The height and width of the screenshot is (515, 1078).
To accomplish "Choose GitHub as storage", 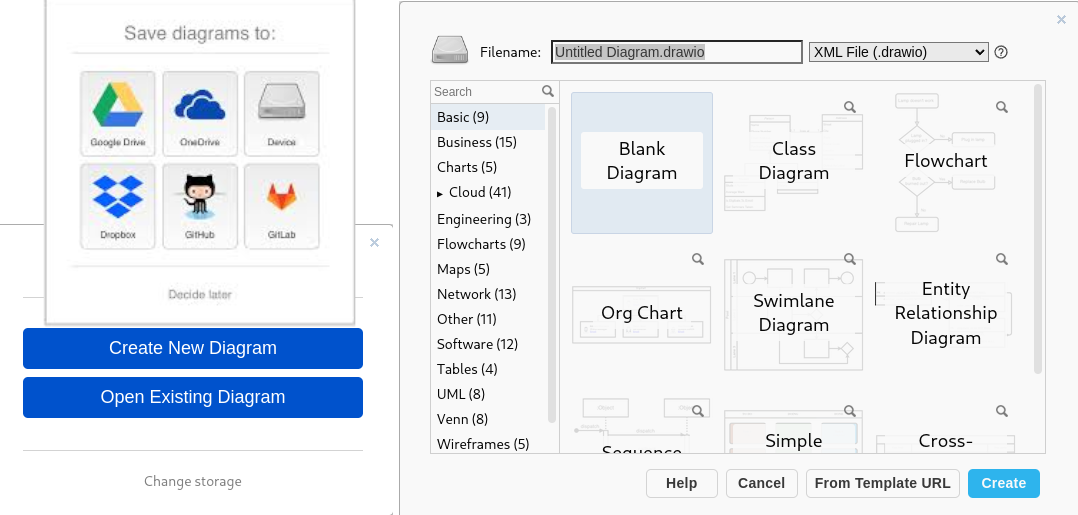I will (200, 206).
